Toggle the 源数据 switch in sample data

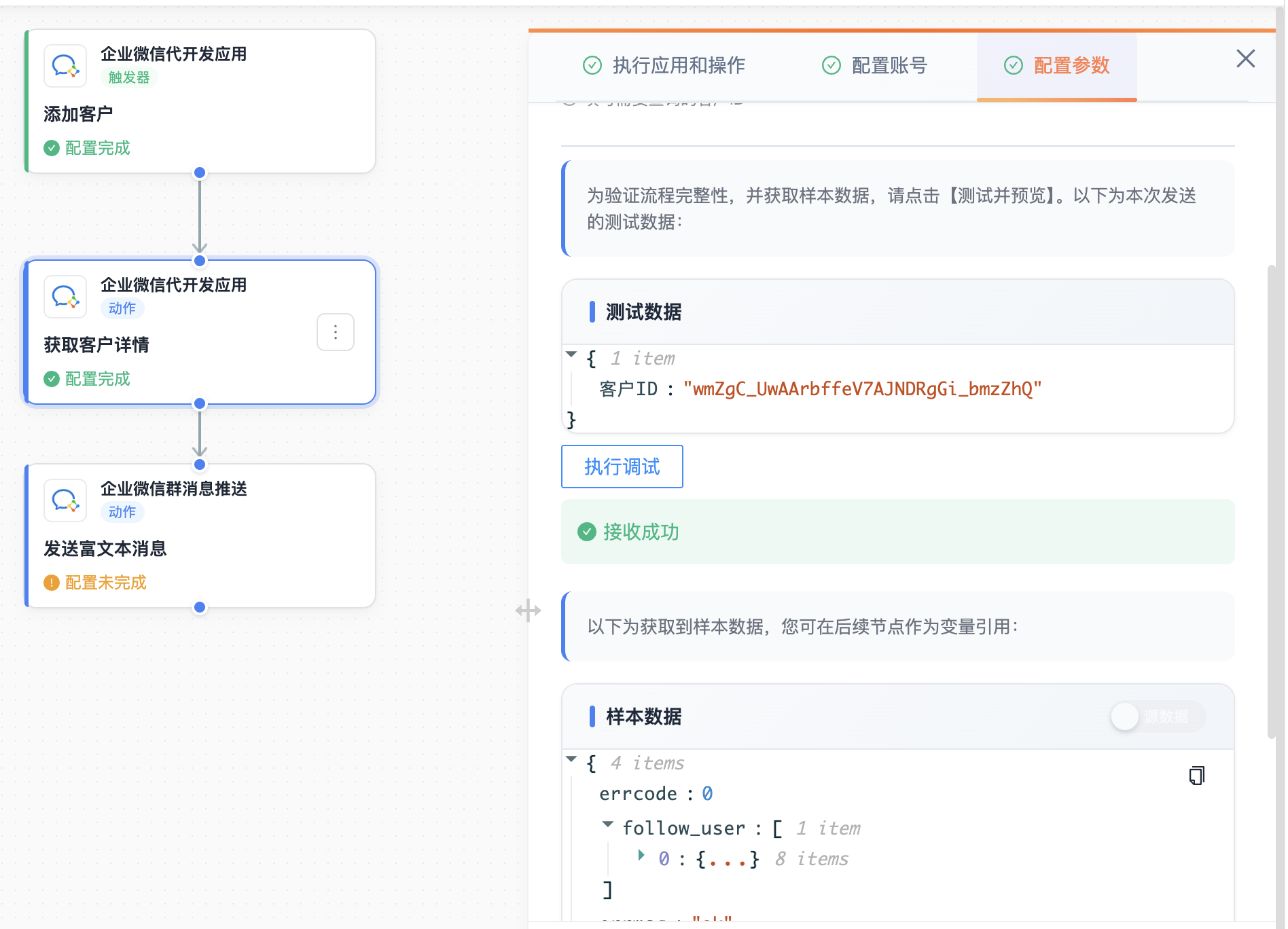(1158, 716)
